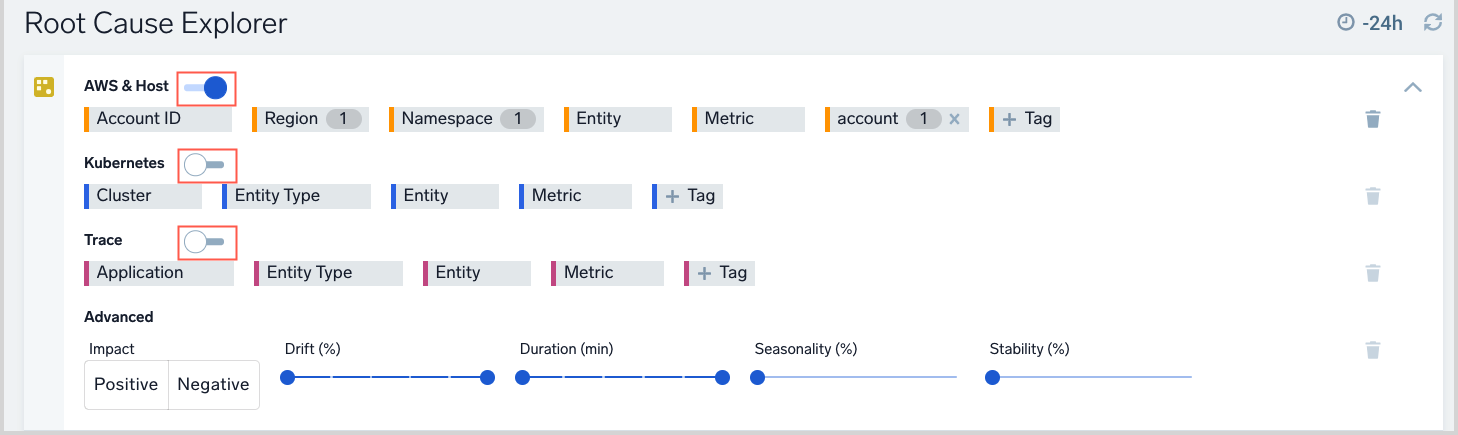This screenshot has width=1458, height=435.
Task: Click trash icon in Trace row
Action: (x=1373, y=273)
